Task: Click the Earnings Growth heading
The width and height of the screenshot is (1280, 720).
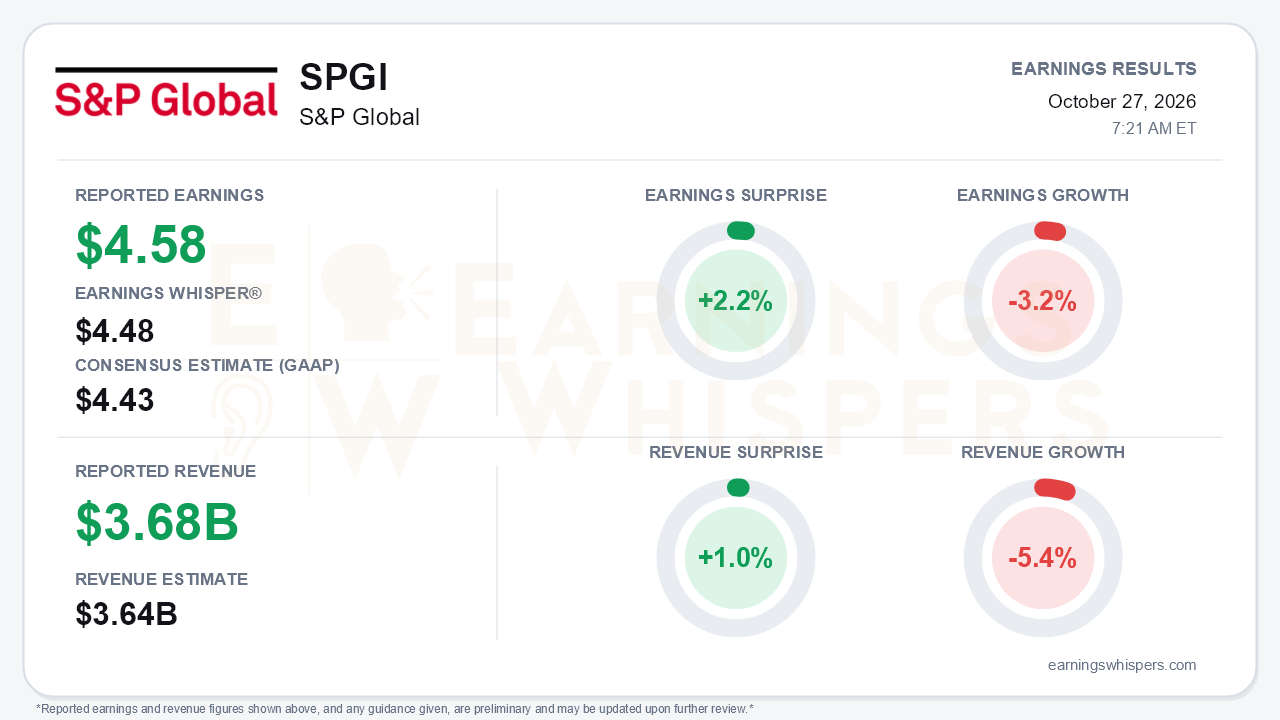Action: point(1043,195)
